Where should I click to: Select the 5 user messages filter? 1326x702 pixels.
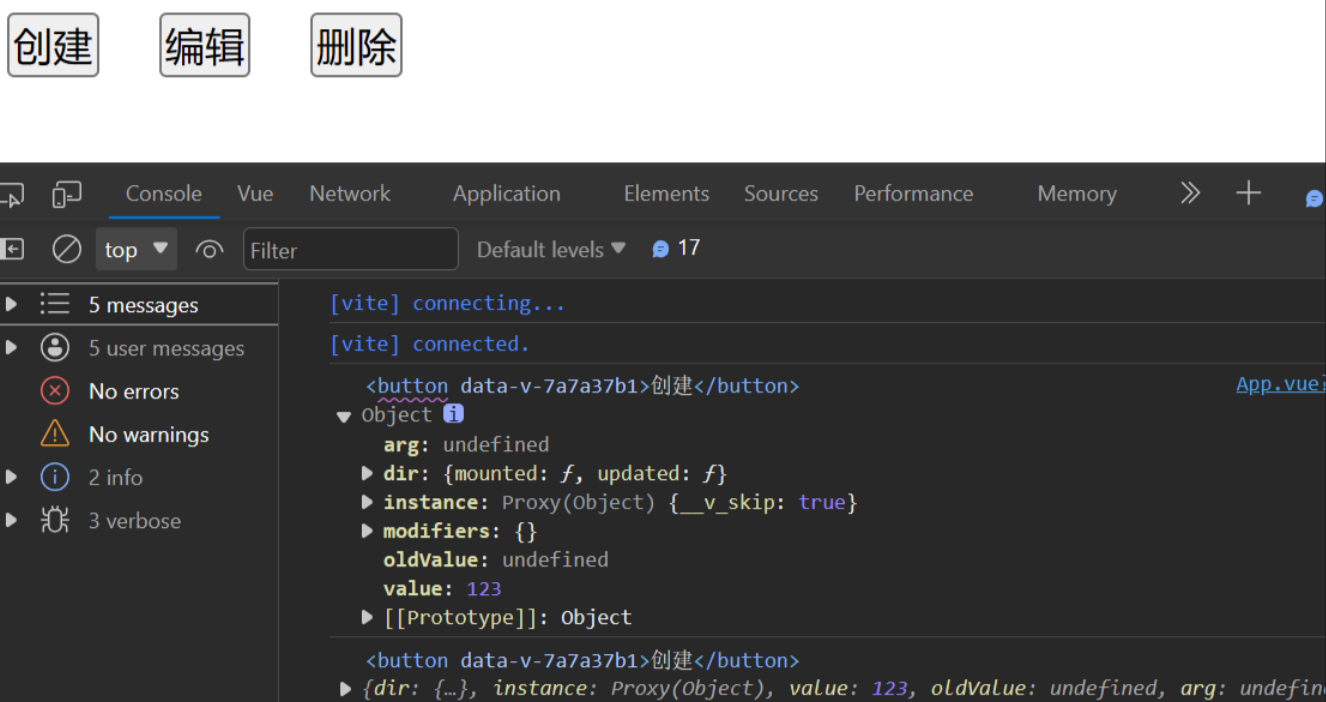(x=165, y=348)
